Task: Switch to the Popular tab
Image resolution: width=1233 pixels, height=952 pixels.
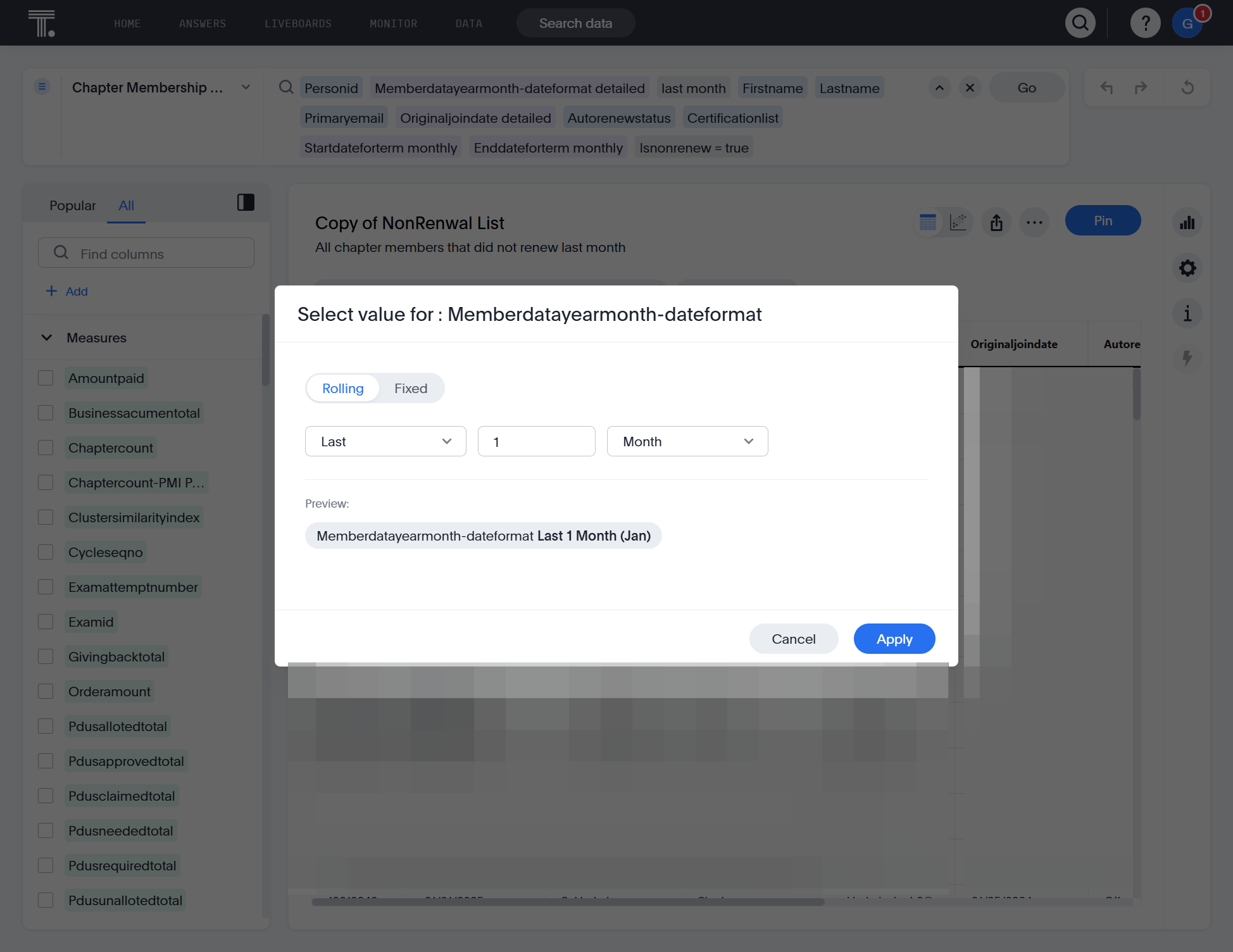Action: coord(73,205)
